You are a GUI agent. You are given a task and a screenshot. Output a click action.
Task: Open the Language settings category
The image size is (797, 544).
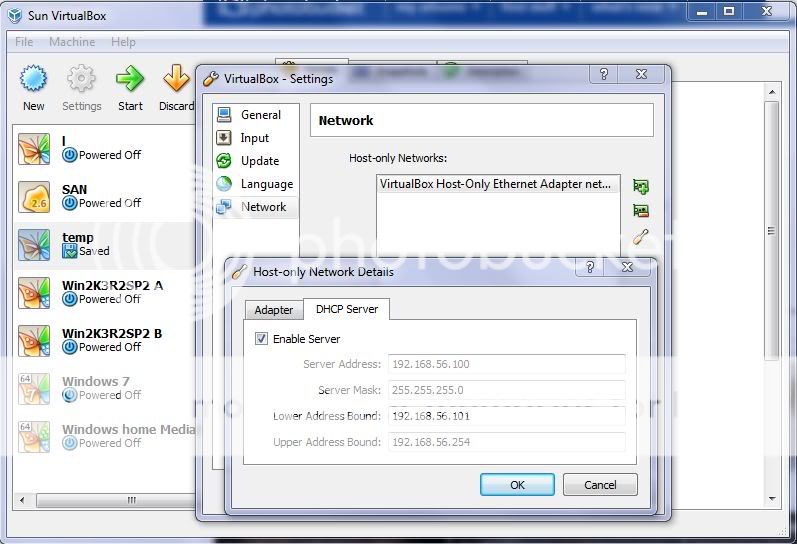tap(266, 184)
